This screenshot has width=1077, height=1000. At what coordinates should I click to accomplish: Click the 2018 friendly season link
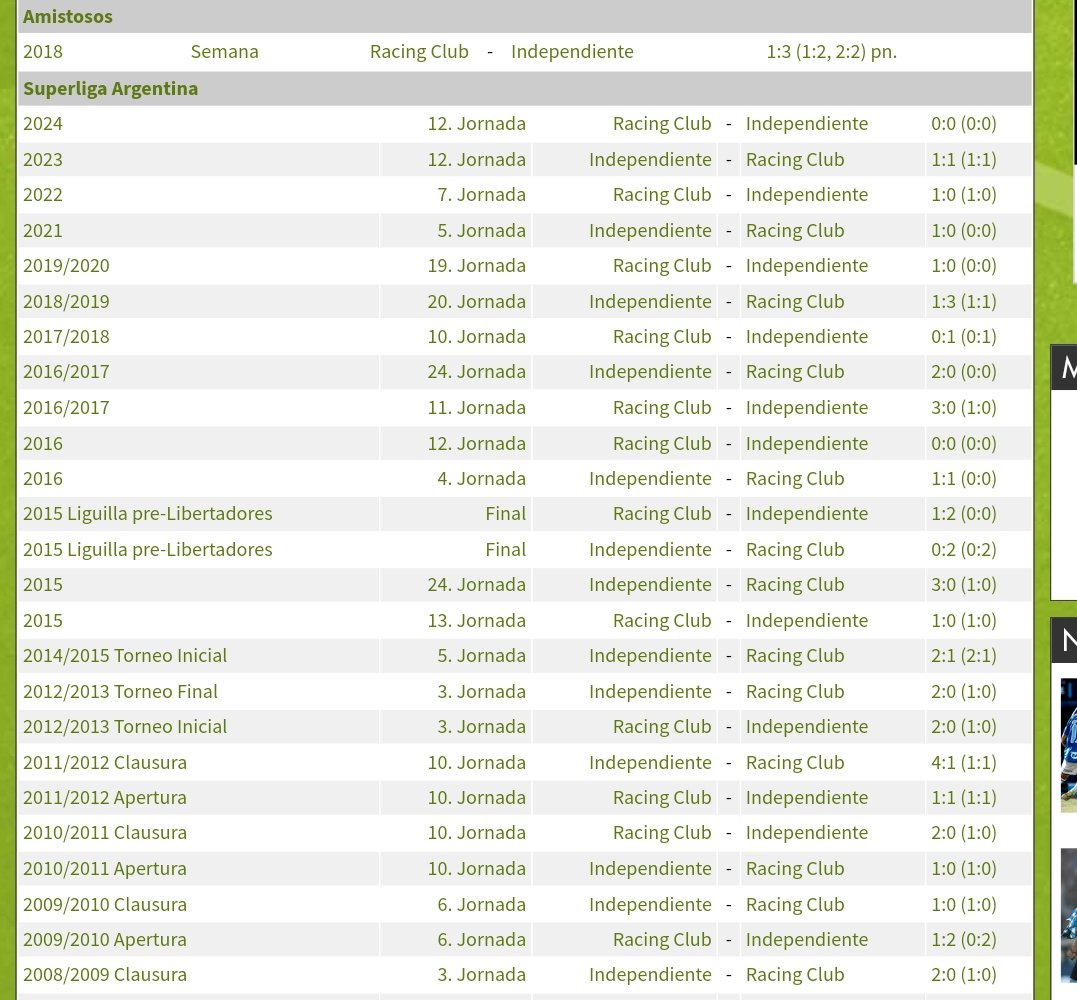(43, 52)
